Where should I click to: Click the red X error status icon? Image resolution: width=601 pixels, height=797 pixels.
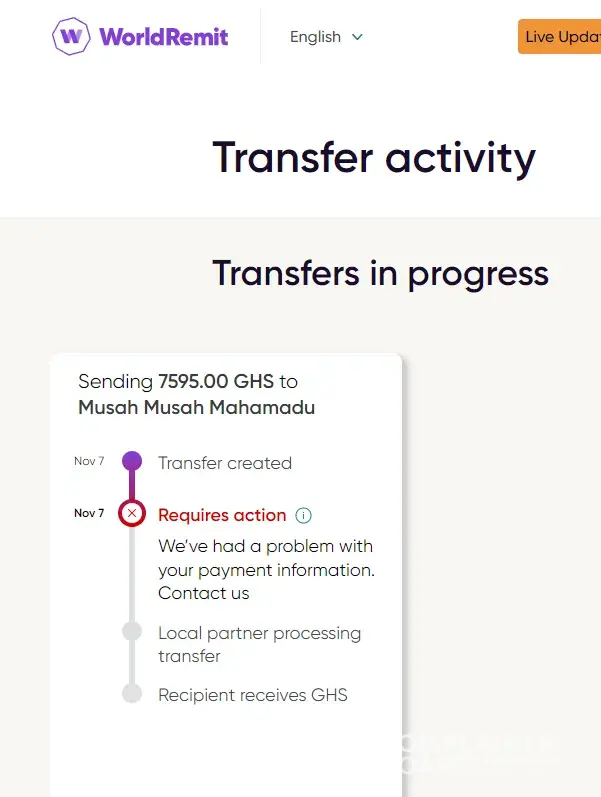point(132,514)
